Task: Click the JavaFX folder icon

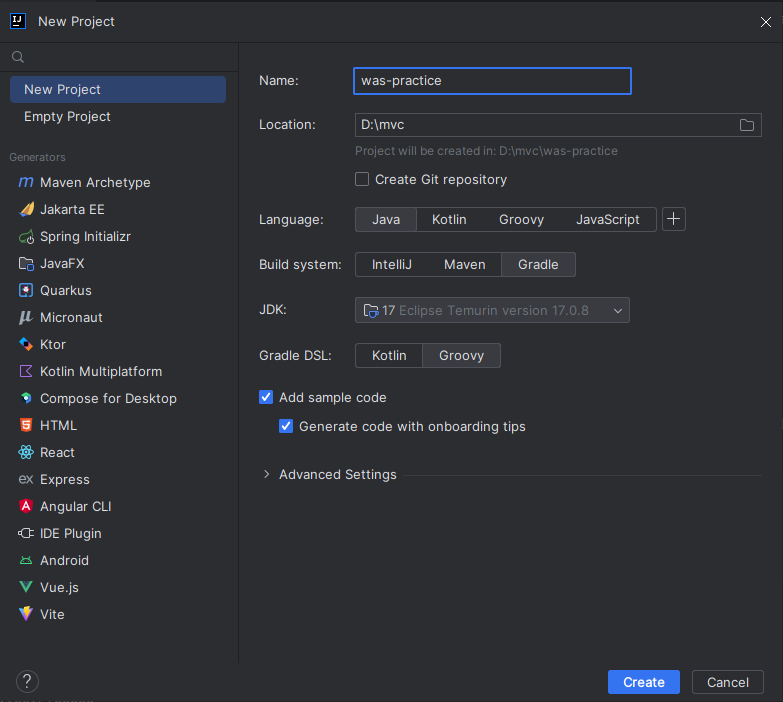Action: coord(26,264)
